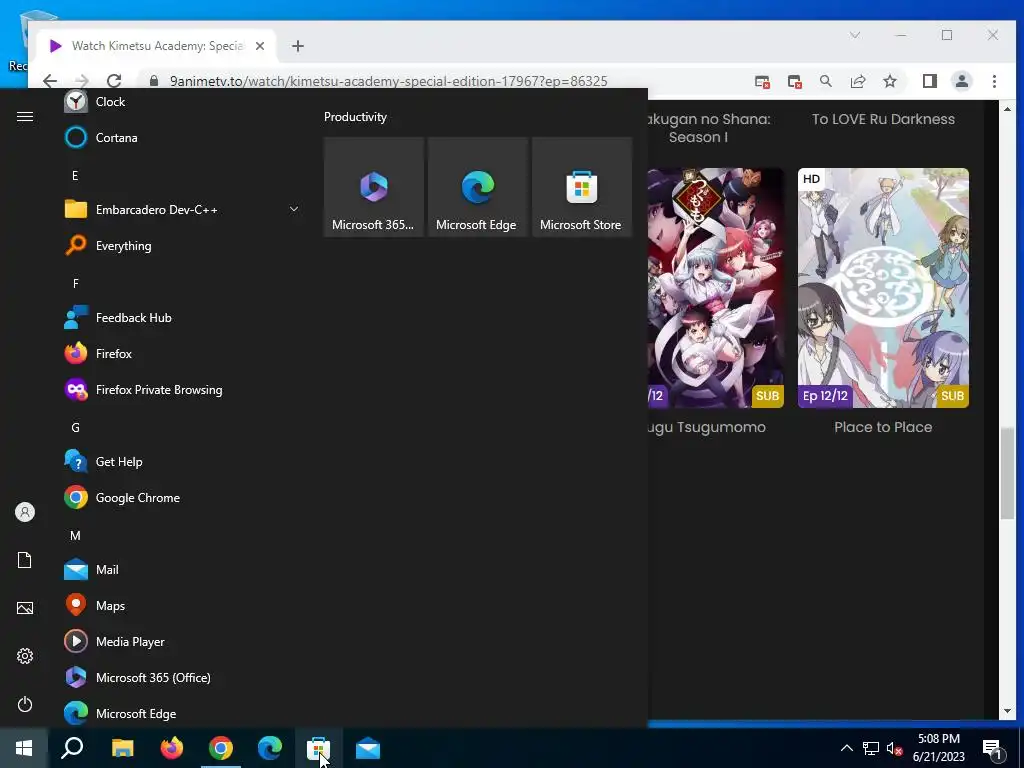Expand the Start menu hamburger navigation
This screenshot has height=768, width=1024.
pyautogui.click(x=25, y=116)
